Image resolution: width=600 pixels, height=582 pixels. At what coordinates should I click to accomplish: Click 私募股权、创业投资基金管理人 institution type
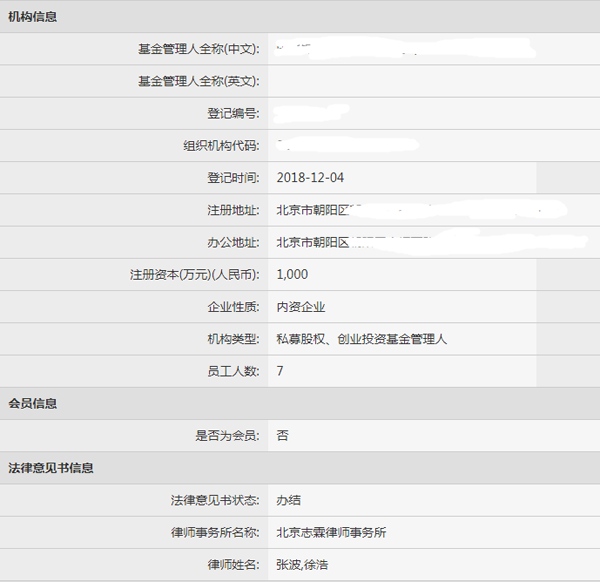[362, 339]
